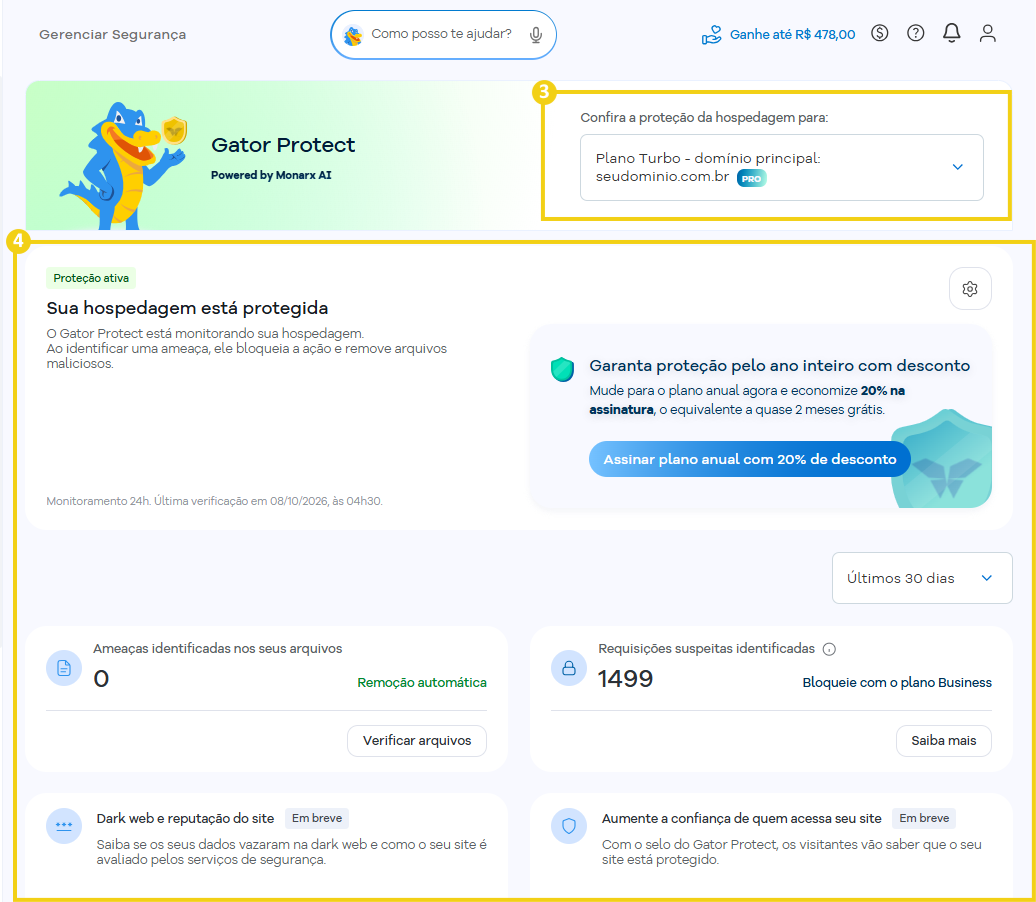This screenshot has width=1036, height=902.
Task: Expand the Plano Turbo hosting domain dropdown
Action: pos(782,168)
